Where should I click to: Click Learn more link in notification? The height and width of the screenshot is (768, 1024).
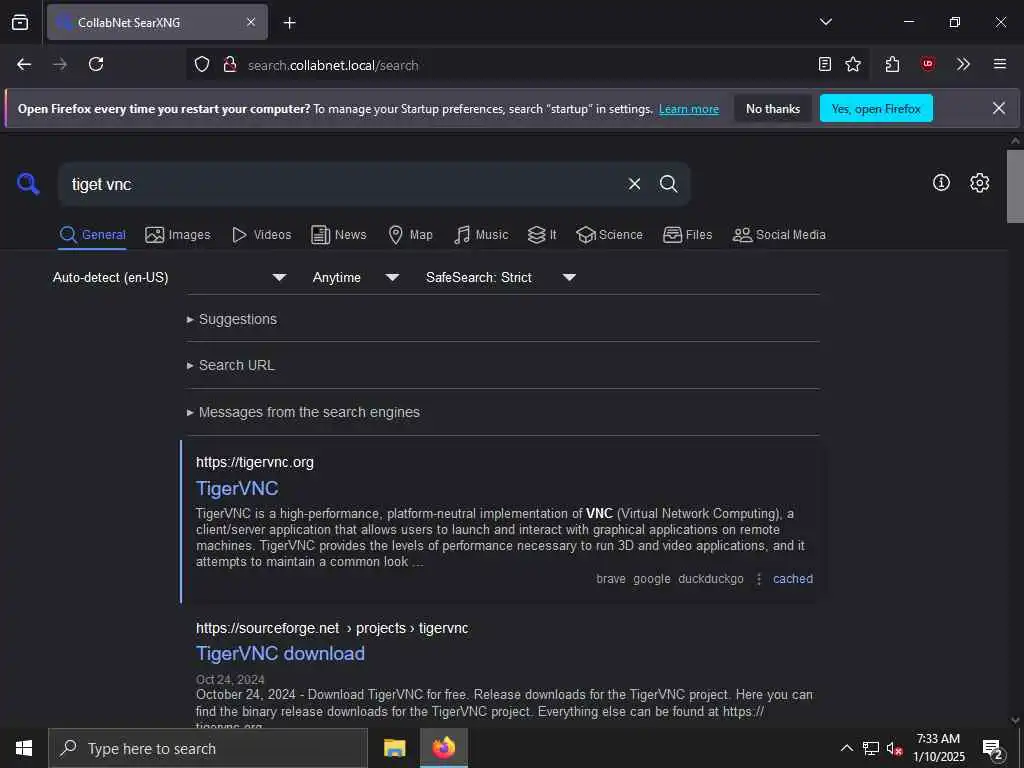(x=689, y=109)
